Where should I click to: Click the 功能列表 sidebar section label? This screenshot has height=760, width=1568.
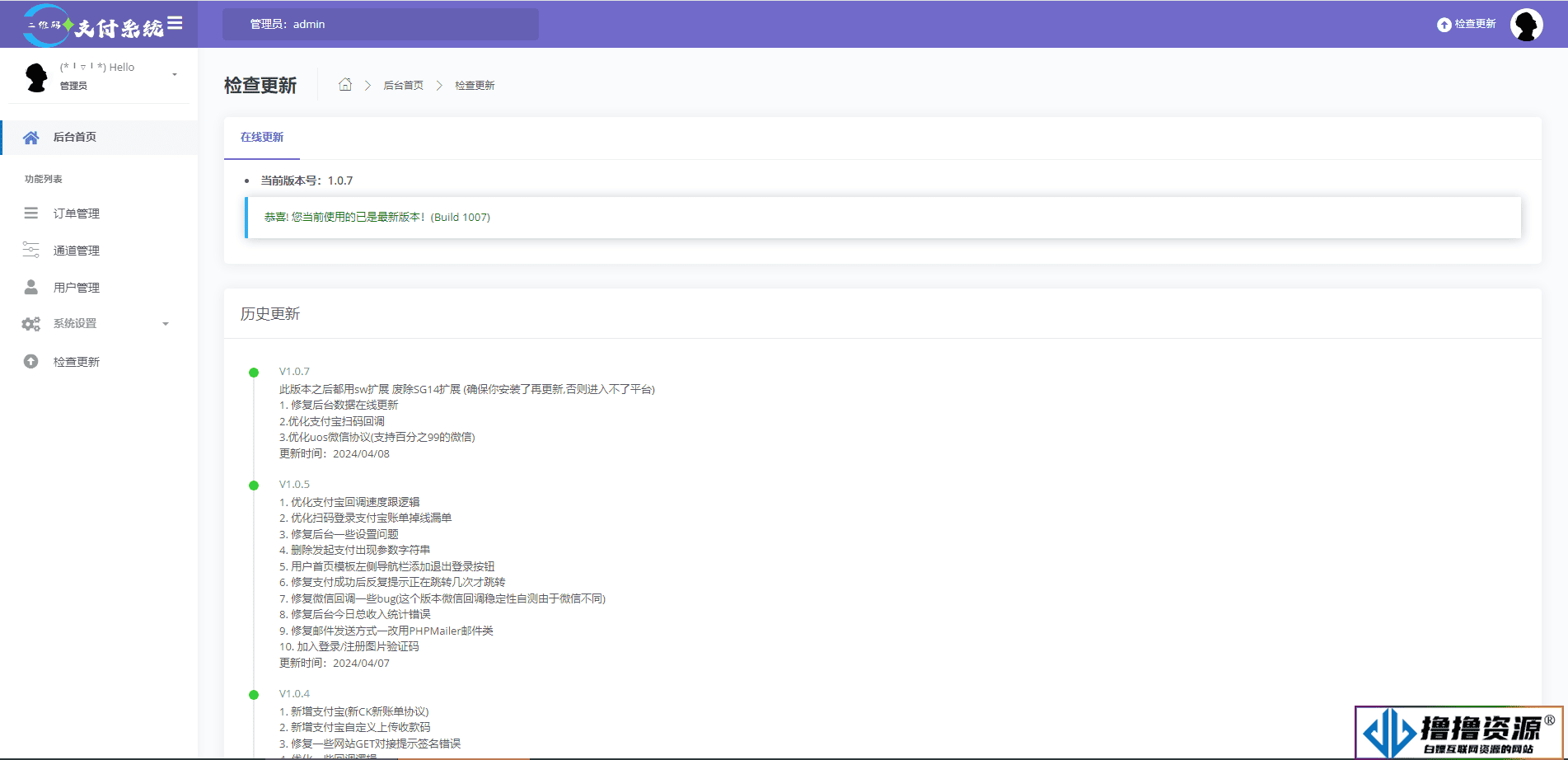point(44,179)
